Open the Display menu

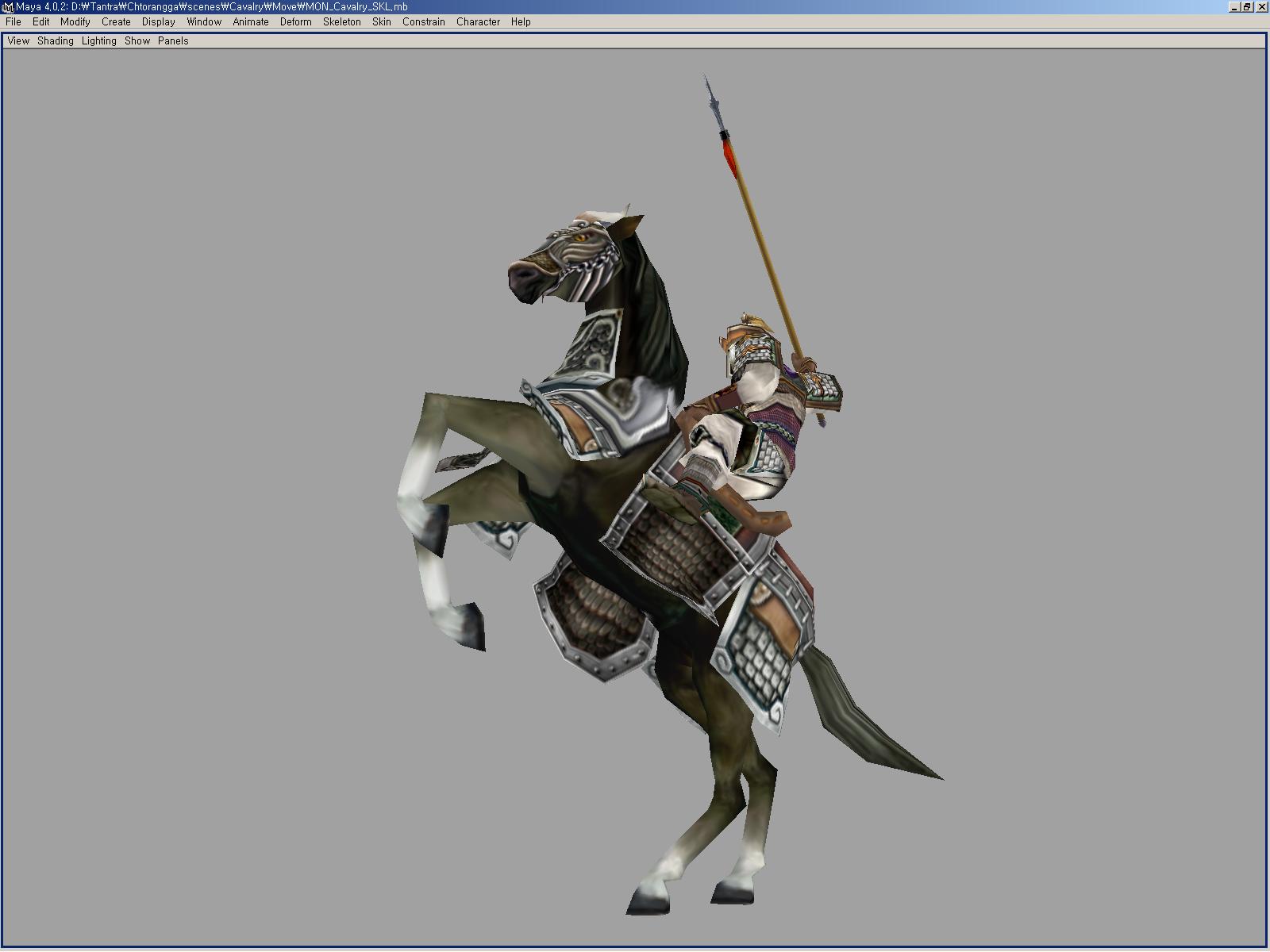point(159,22)
